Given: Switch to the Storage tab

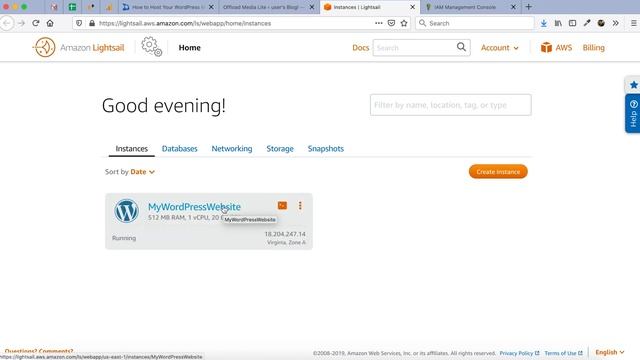Looking at the screenshot, I should (x=280, y=149).
